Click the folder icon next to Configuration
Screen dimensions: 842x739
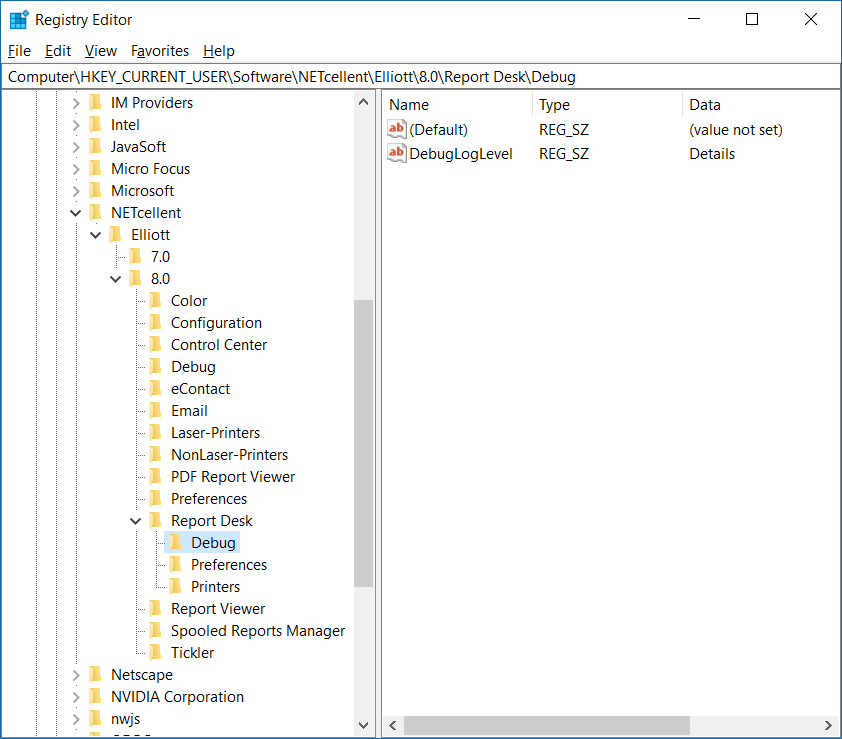point(156,322)
